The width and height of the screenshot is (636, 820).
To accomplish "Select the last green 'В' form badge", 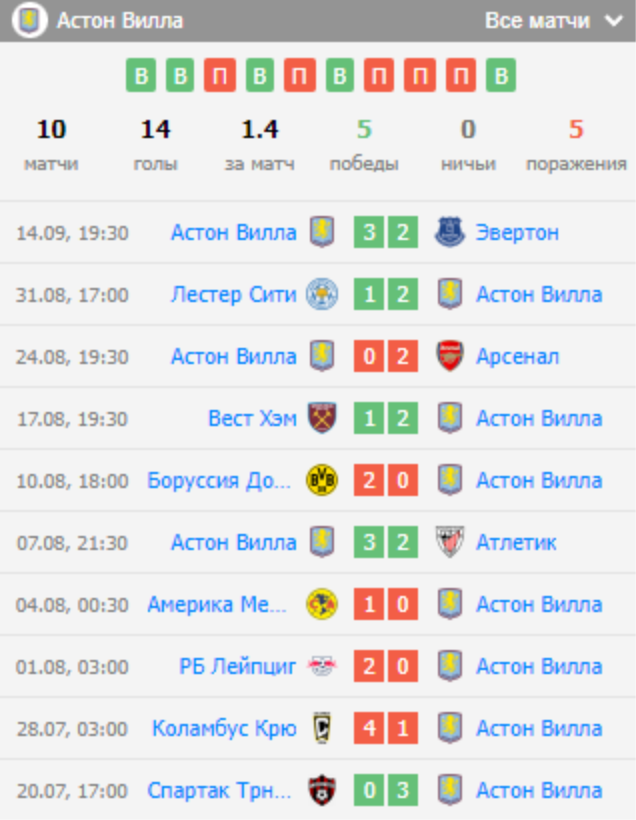I will point(502,76).
